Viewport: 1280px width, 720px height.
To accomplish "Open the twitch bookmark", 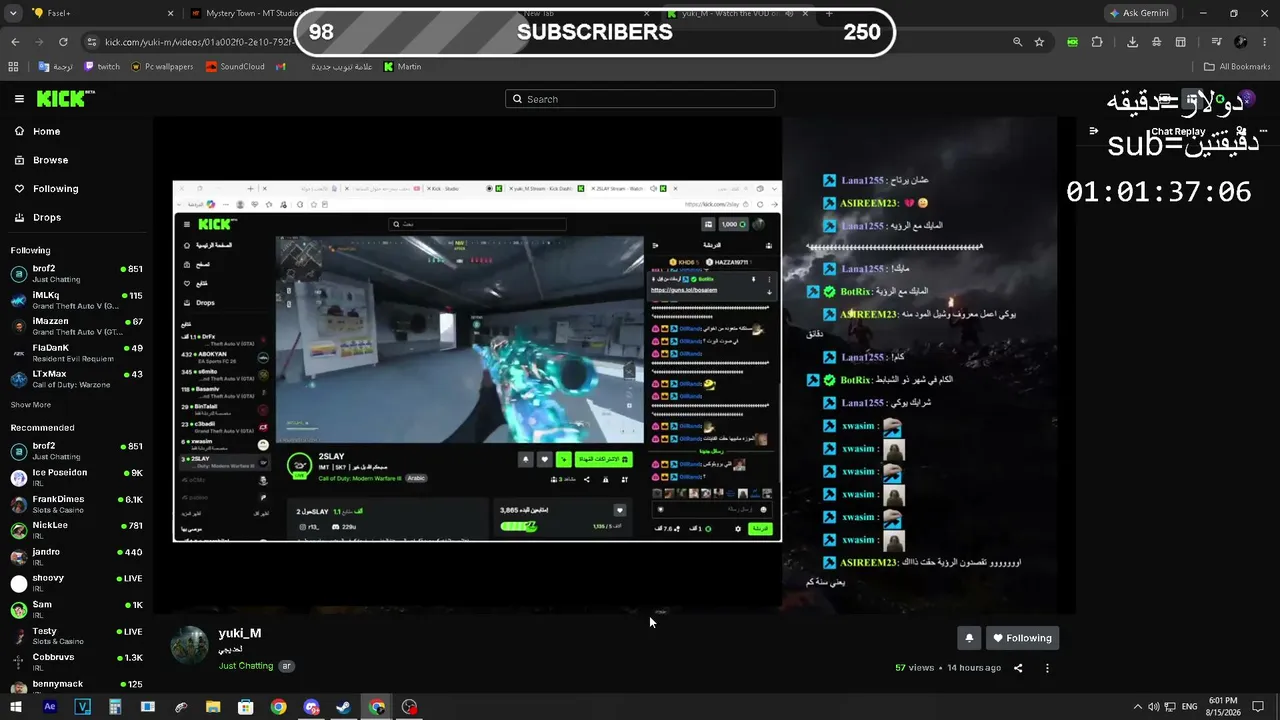I will point(102,67).
